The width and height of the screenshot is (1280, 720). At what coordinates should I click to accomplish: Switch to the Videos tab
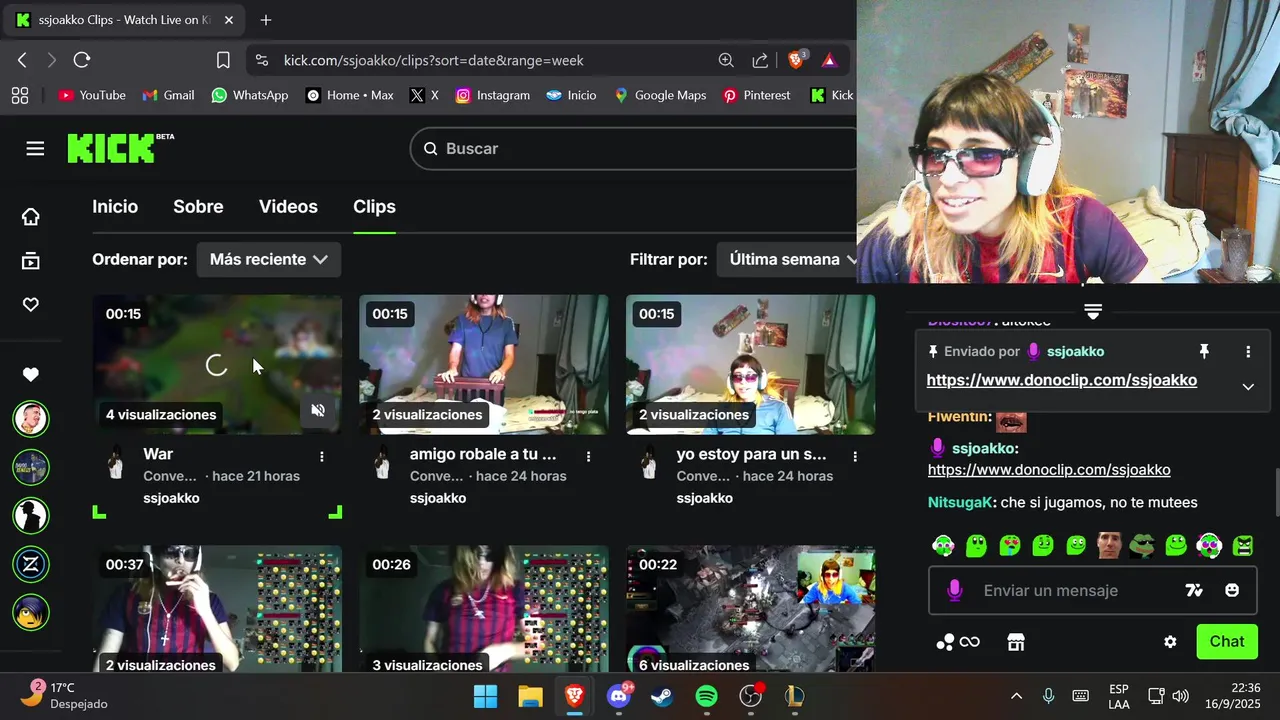click(x=288, y=206)
